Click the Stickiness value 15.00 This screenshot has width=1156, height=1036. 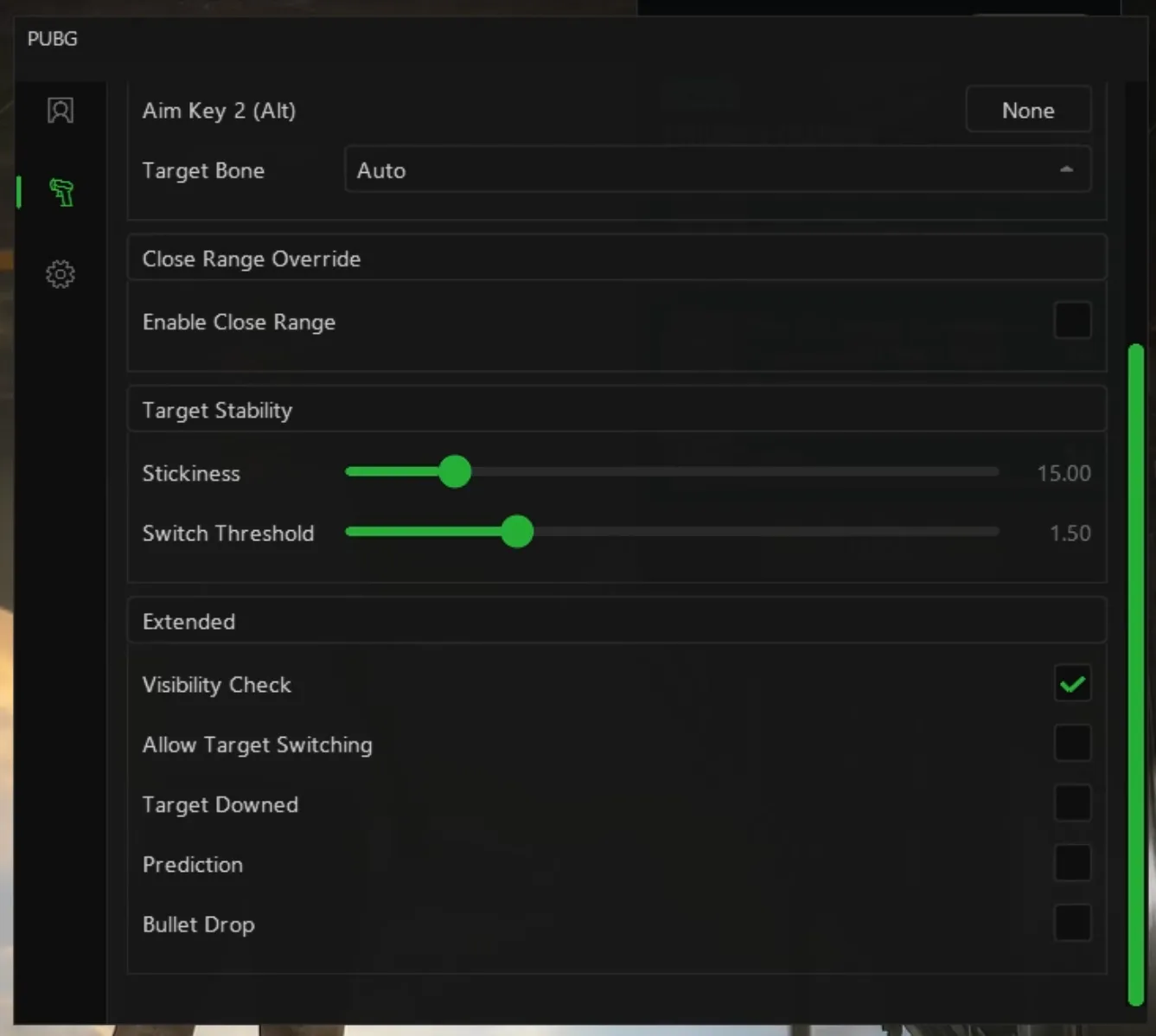click(1063, 473)
